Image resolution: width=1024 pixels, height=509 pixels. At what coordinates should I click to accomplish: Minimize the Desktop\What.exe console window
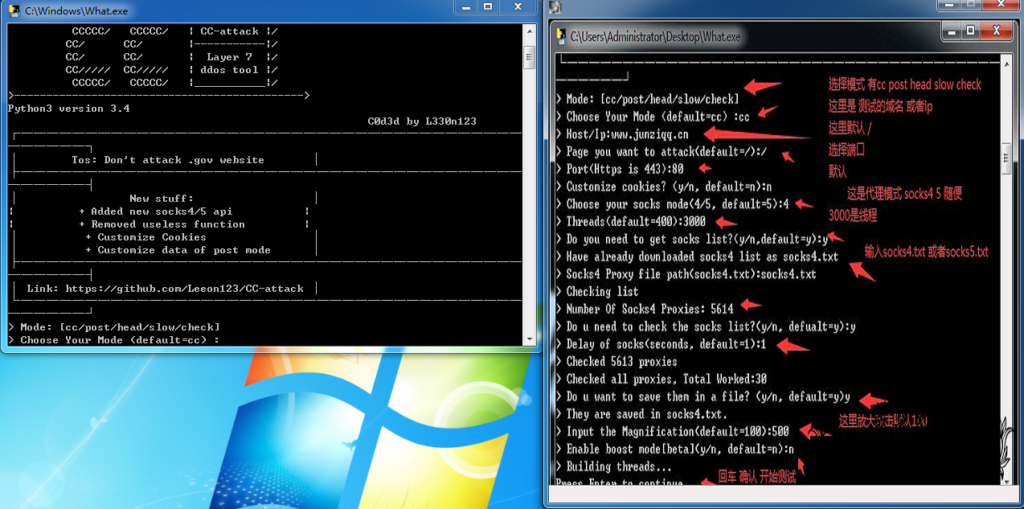(950, 30)
